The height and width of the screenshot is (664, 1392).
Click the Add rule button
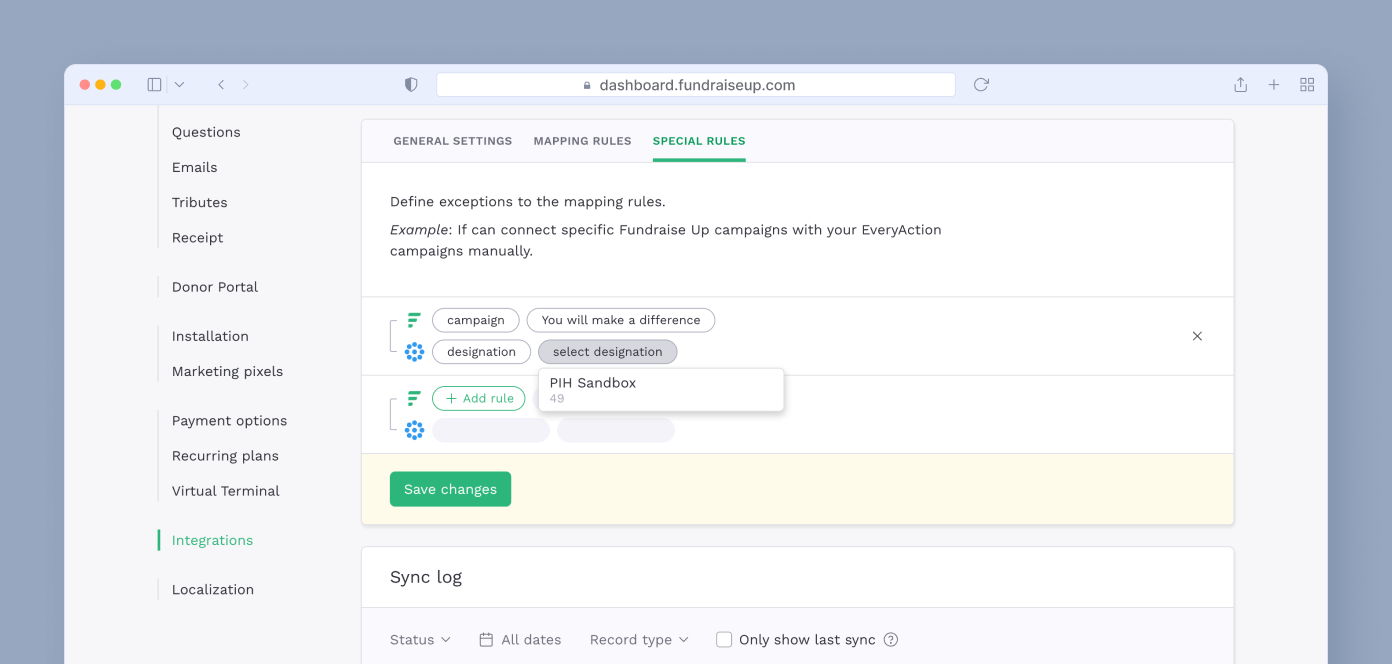click(x=479, y=398)
